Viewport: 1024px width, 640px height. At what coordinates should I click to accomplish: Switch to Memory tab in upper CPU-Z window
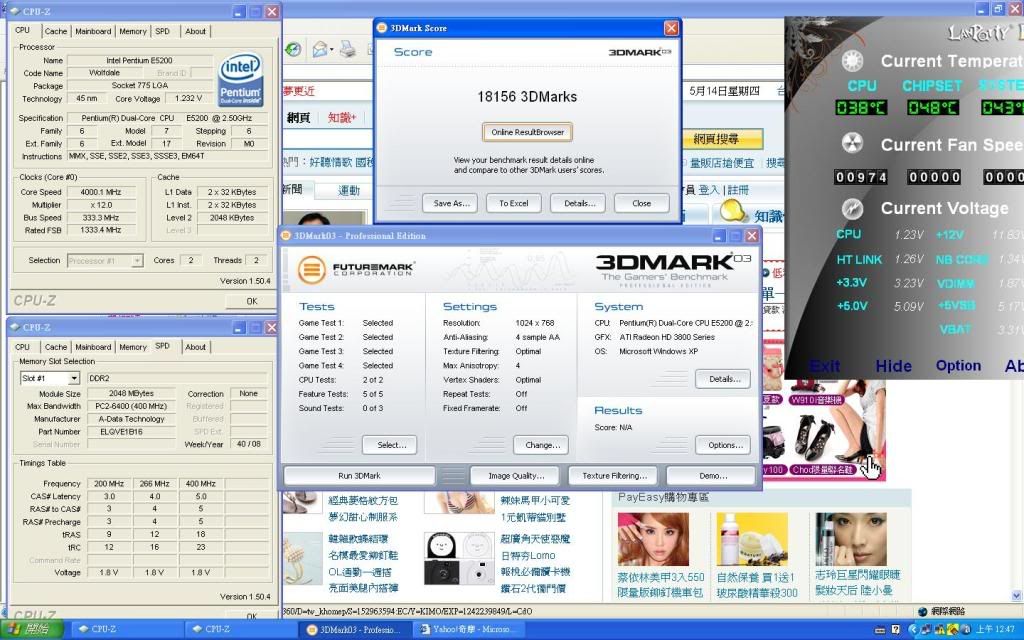[x=133, y=31]
